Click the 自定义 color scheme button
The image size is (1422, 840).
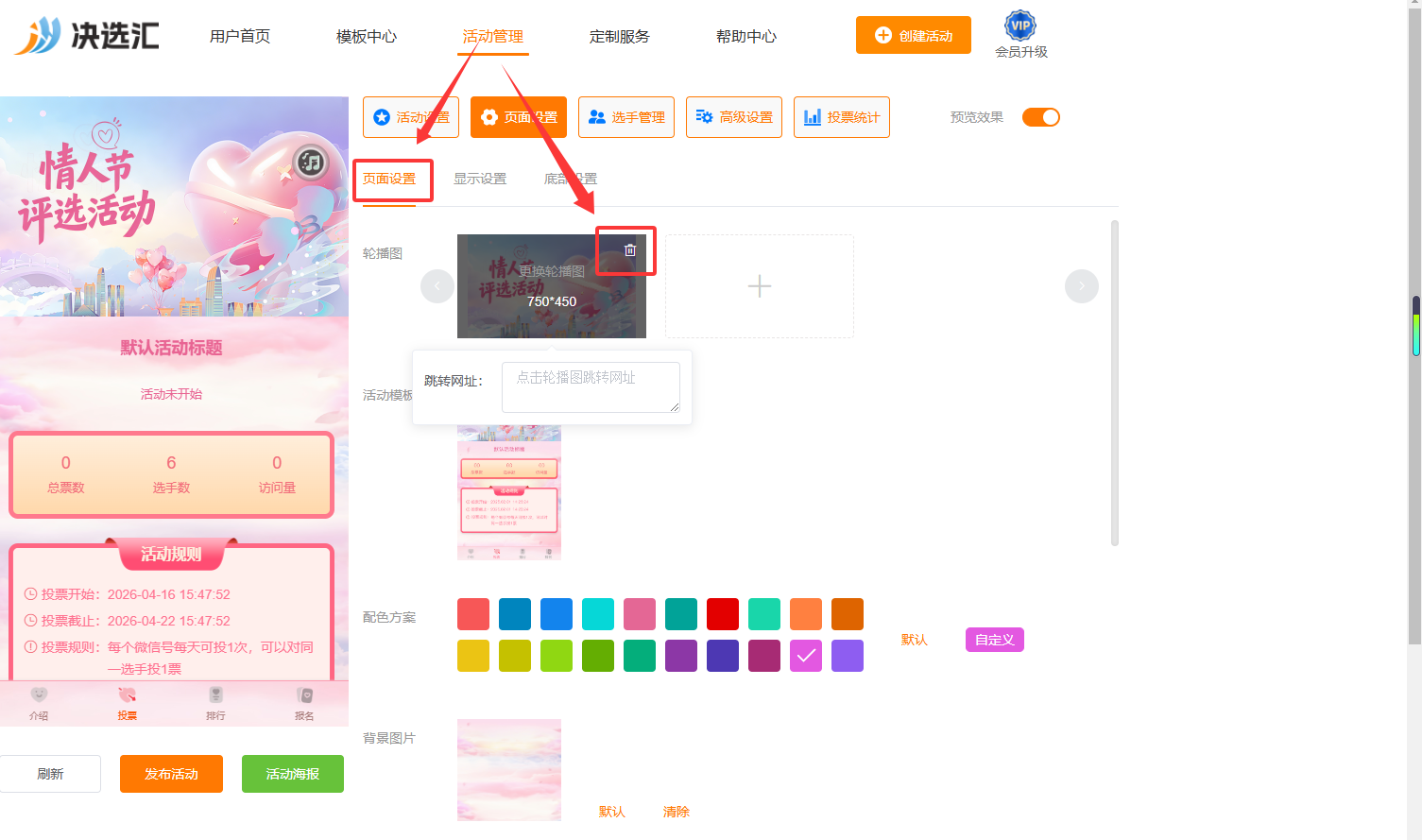pos(995,640)
